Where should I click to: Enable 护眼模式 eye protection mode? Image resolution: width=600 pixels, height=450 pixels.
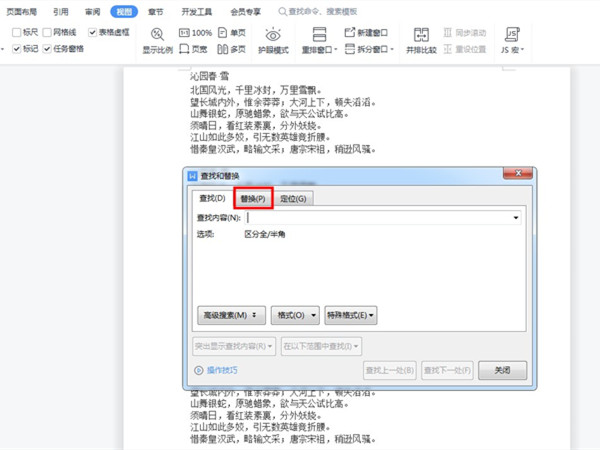point(273,40)
